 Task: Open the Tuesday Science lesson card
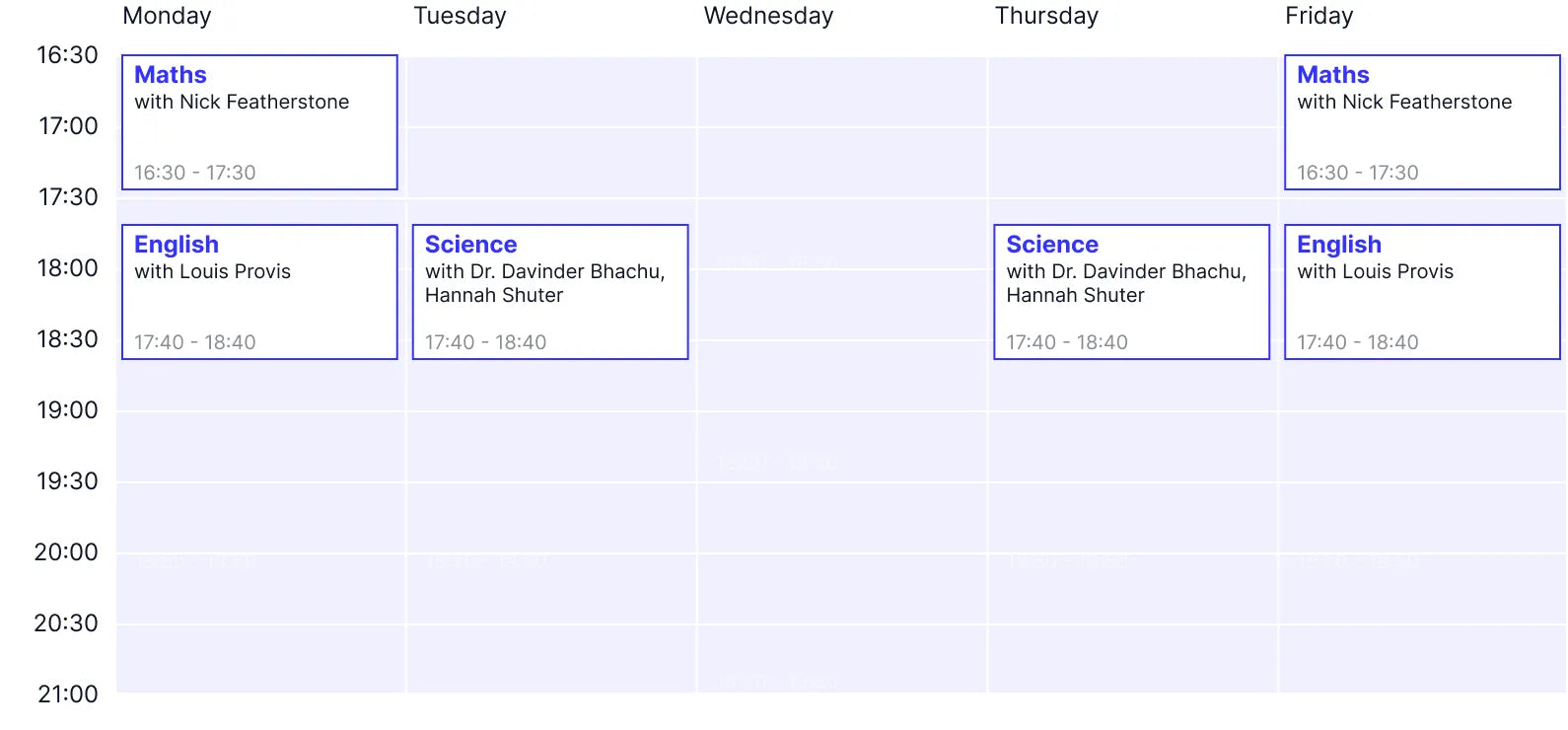click(549, 291)
